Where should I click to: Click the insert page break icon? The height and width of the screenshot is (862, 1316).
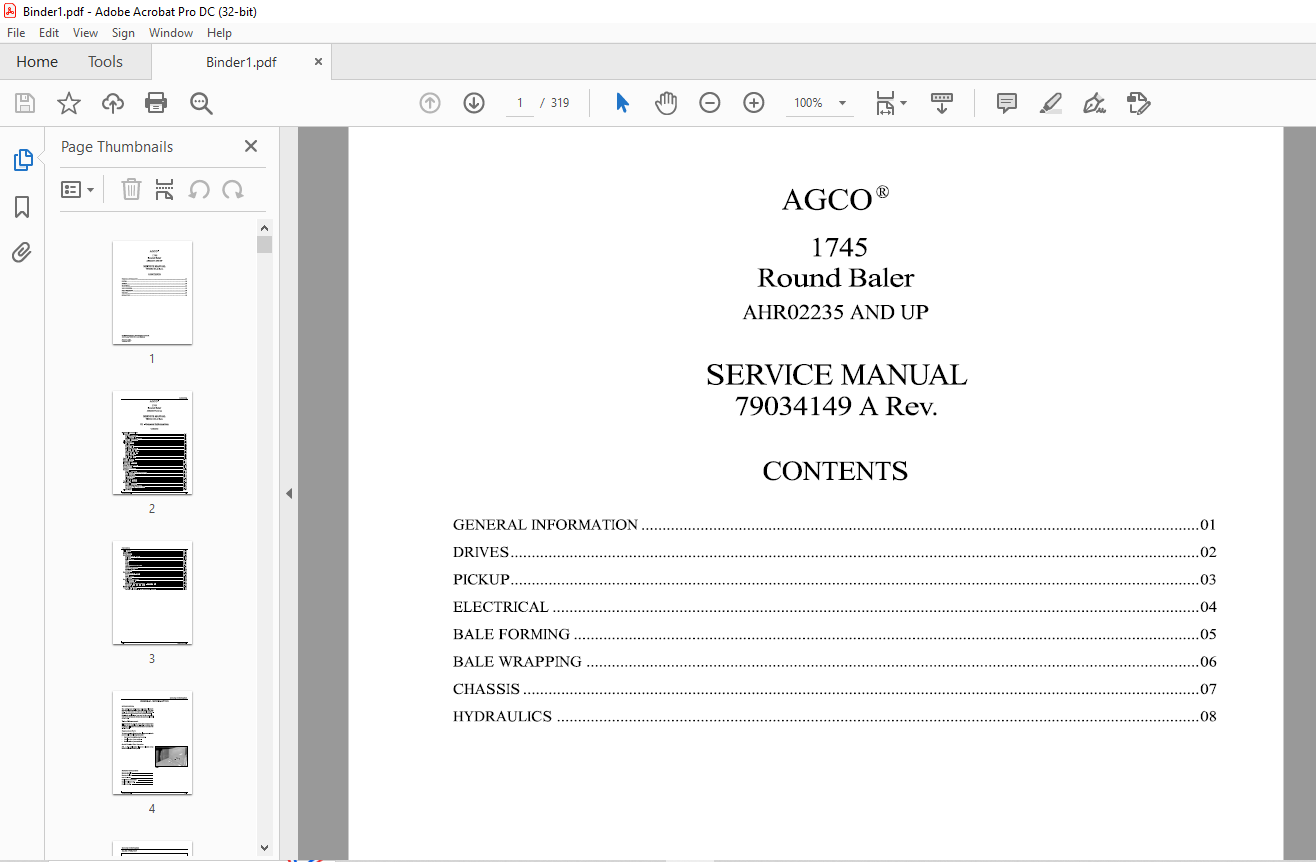click(x=165, y=189)
